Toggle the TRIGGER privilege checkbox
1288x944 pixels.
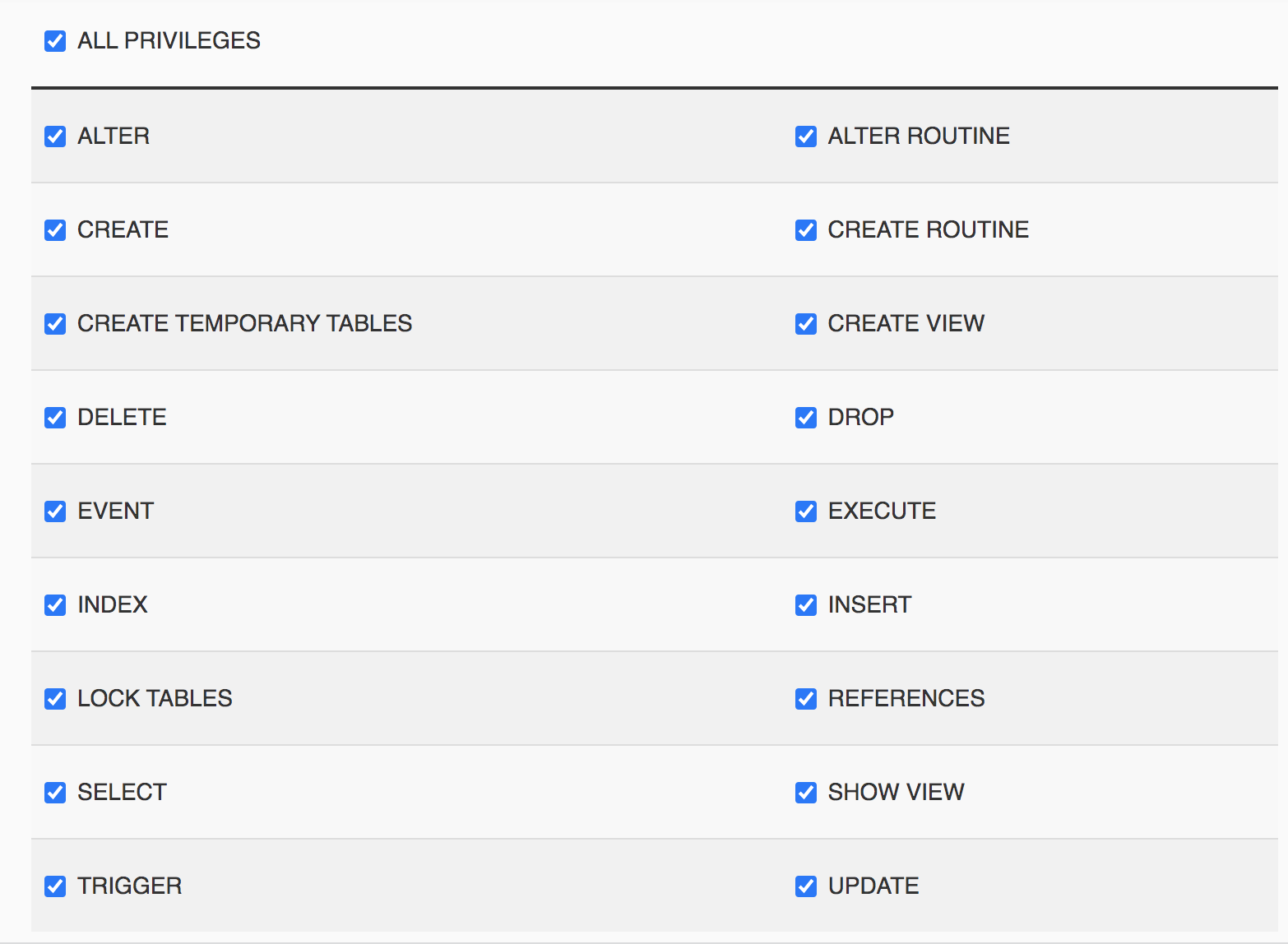pyautogui.click(x=55, y=886)
